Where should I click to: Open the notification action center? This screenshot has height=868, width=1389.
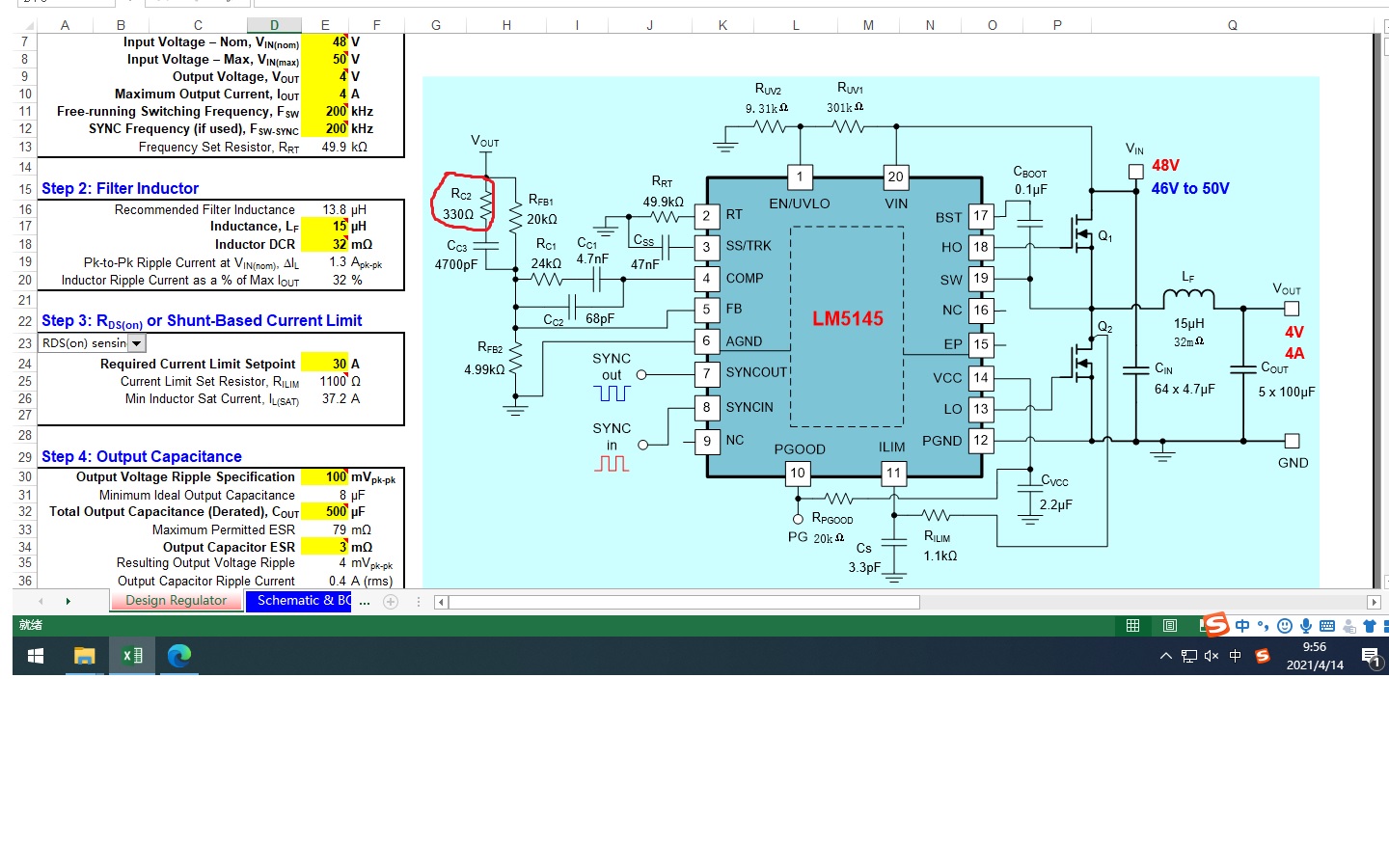coord(1372,658)
